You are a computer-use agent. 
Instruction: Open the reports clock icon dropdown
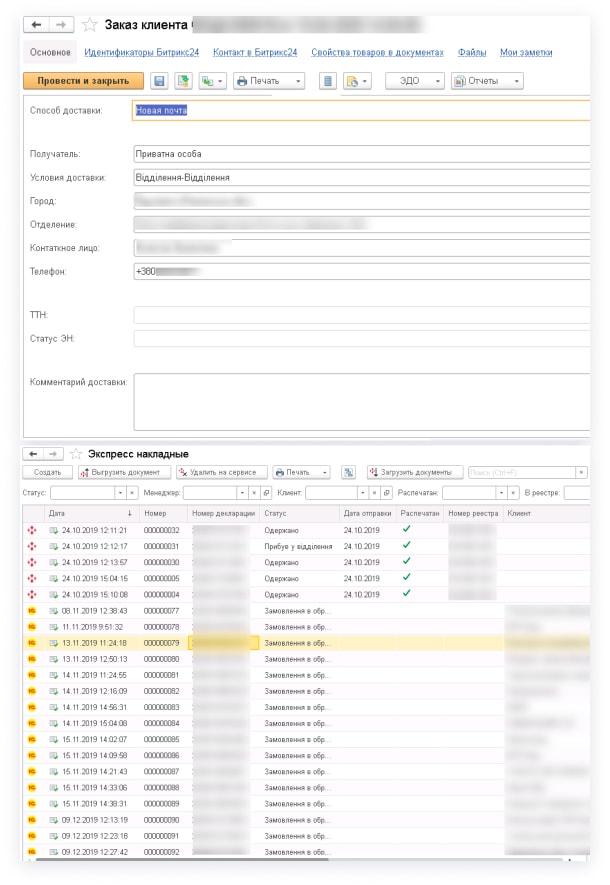pyautogui.click(x=357, y=81)
